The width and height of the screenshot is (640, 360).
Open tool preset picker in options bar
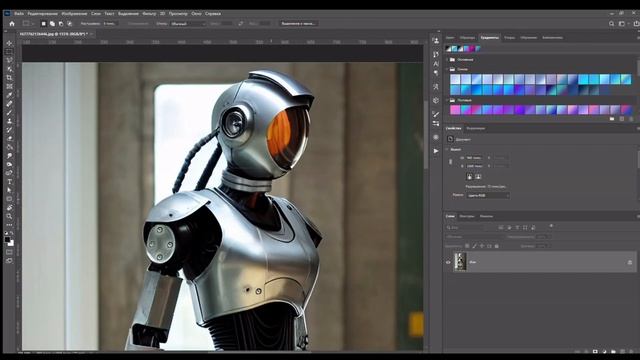click(x=28, y=24)
